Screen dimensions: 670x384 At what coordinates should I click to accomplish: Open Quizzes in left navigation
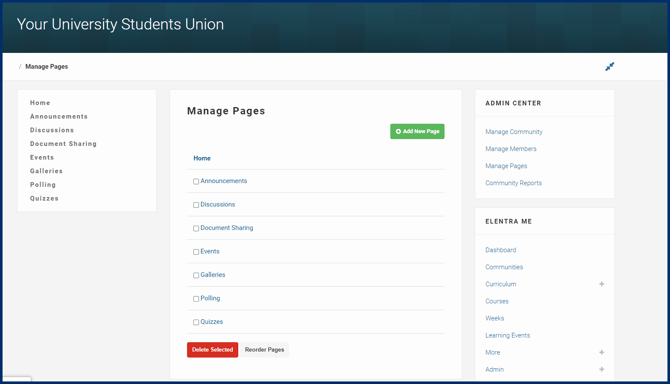click(x=44, y=199)
